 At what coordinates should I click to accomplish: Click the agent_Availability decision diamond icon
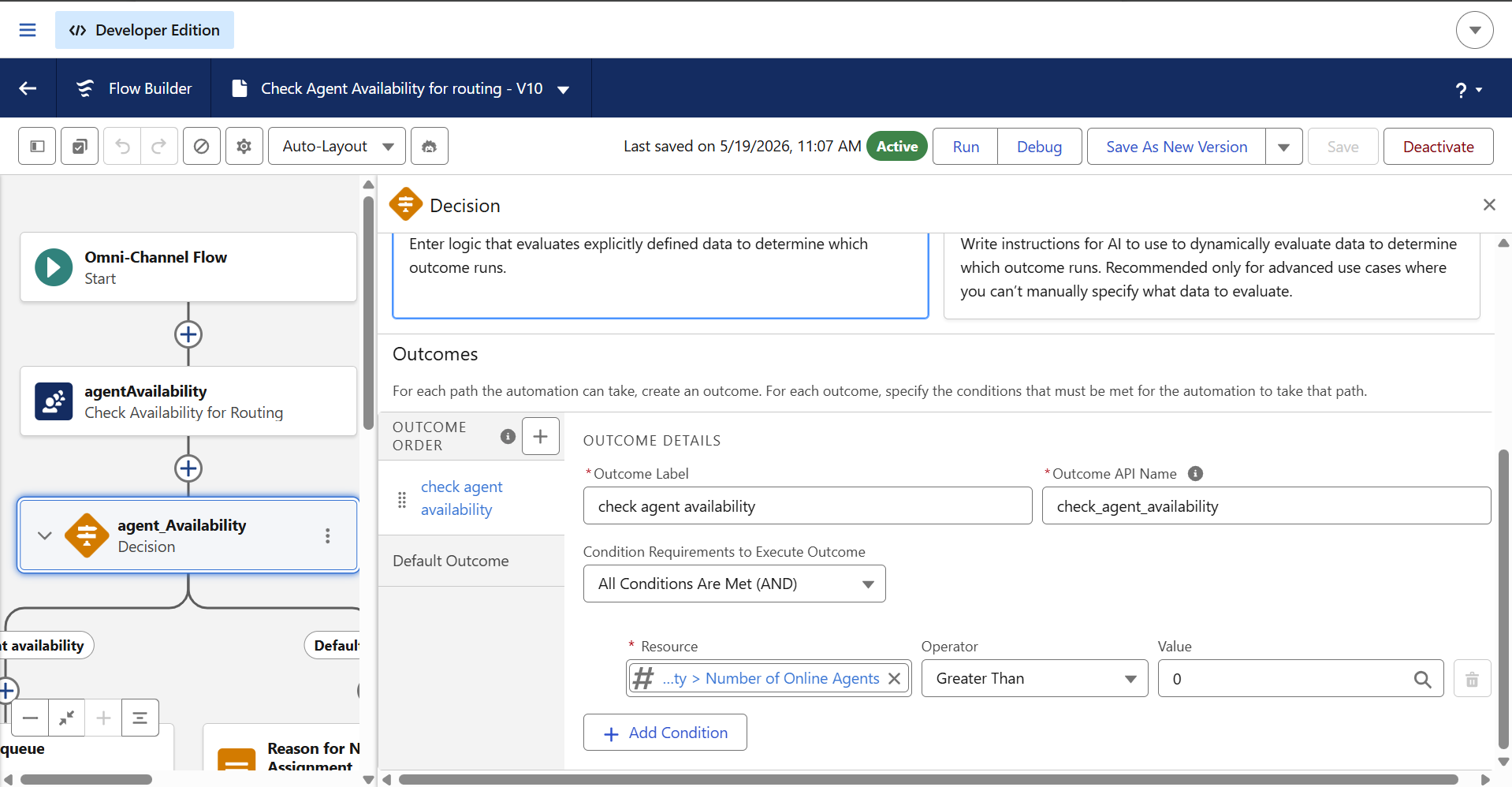(87, 535)
